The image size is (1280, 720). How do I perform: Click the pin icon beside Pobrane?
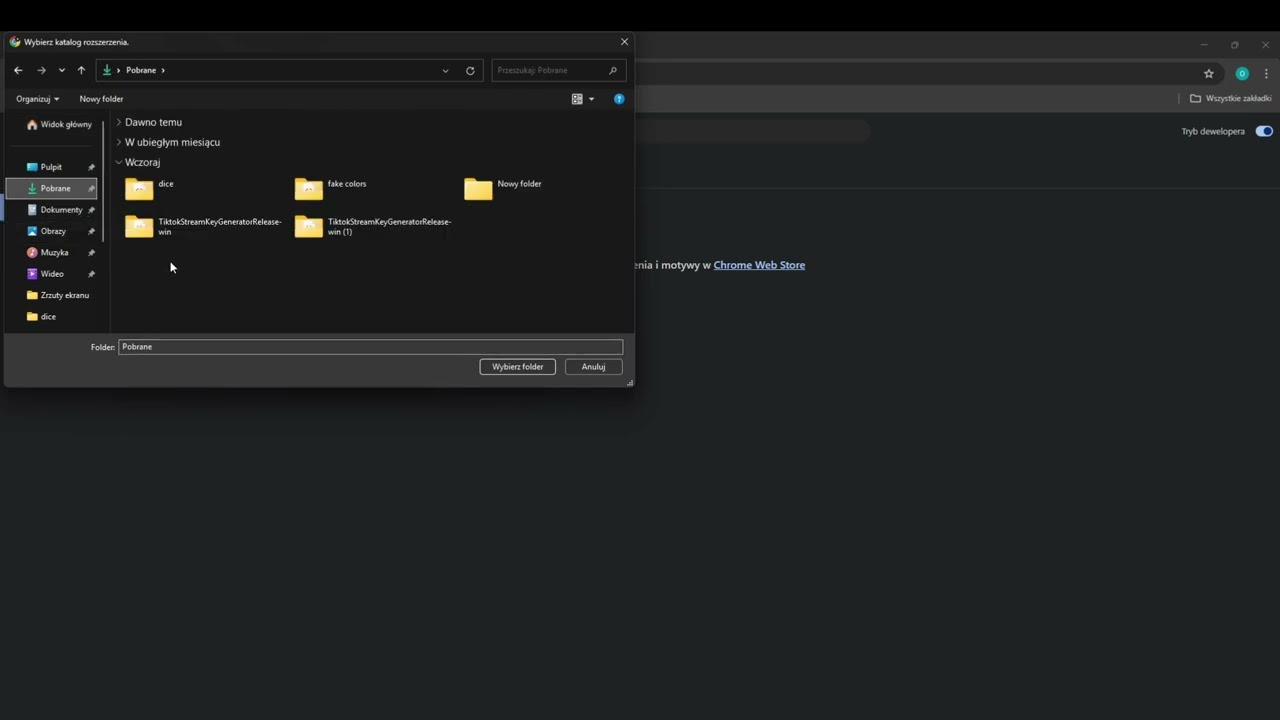pos(91,189)
